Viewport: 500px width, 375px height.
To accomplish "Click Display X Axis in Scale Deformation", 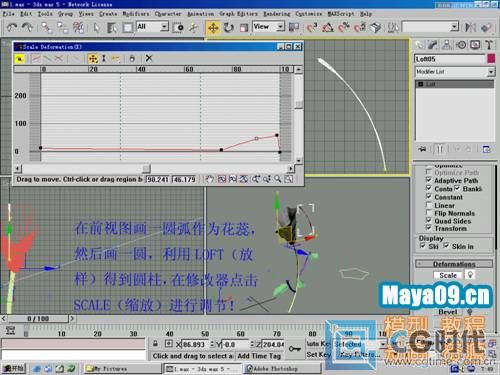I will tap(36, 59).
